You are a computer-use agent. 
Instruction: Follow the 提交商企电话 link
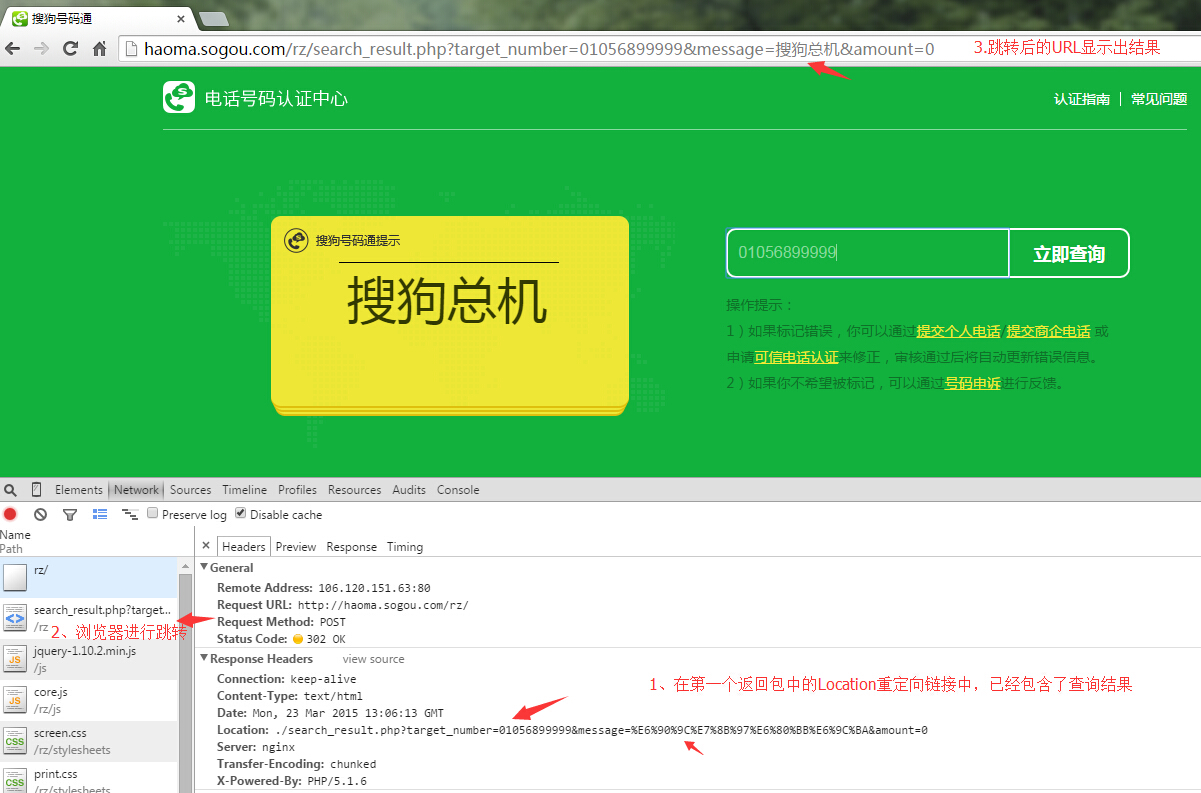click(x=1048, y=331)
